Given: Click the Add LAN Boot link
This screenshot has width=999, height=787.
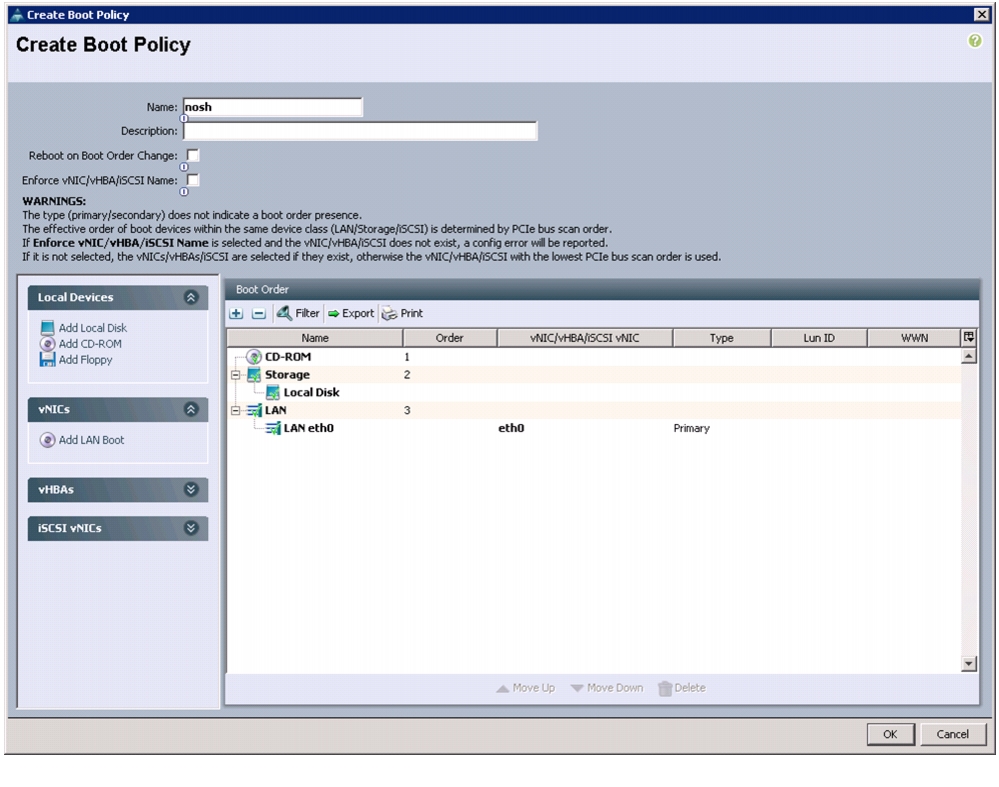Looking at the screenshot, I should click(92, 440).
